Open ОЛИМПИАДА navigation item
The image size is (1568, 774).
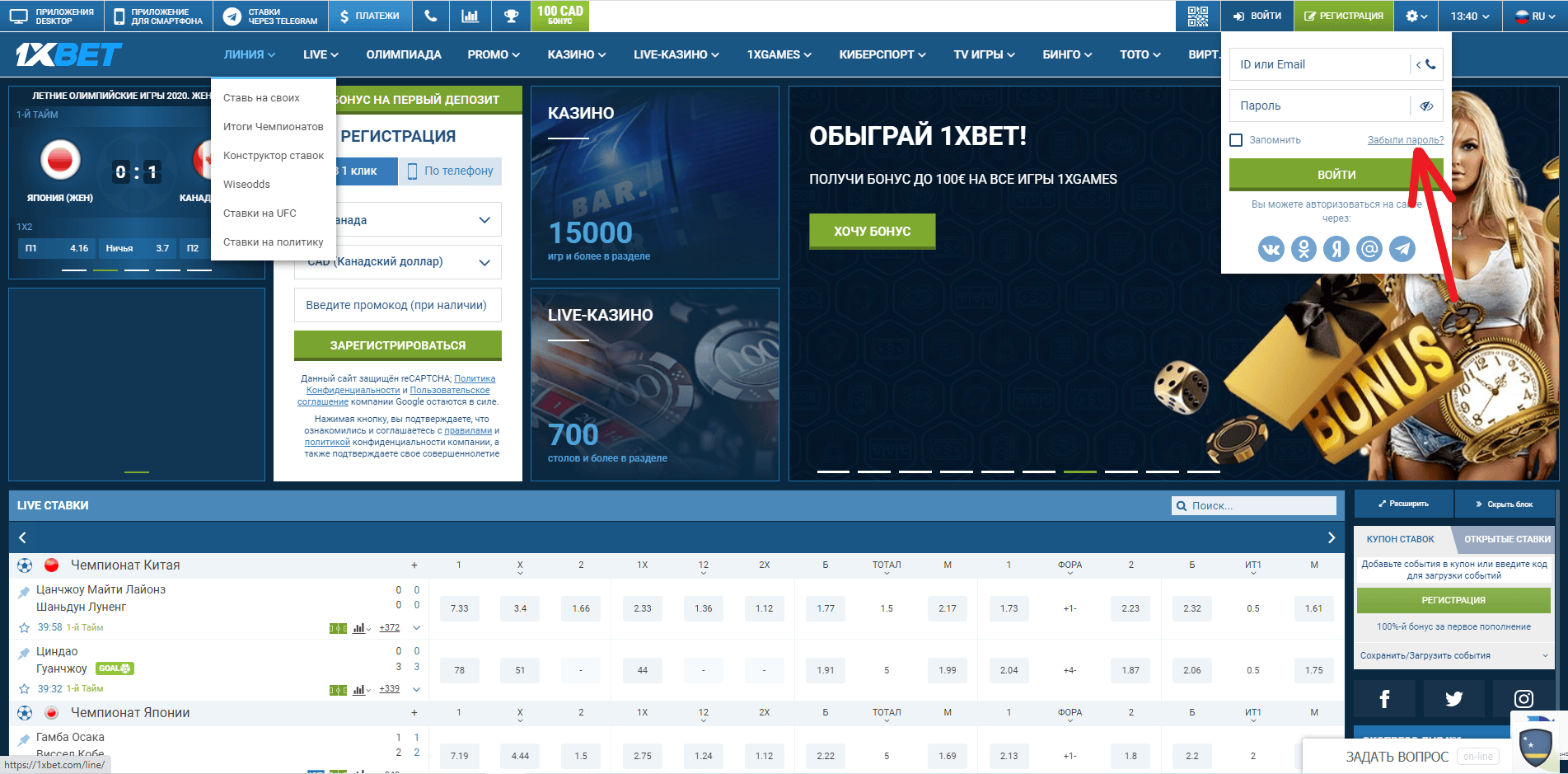pyautogui.click(x=404, y=54)
